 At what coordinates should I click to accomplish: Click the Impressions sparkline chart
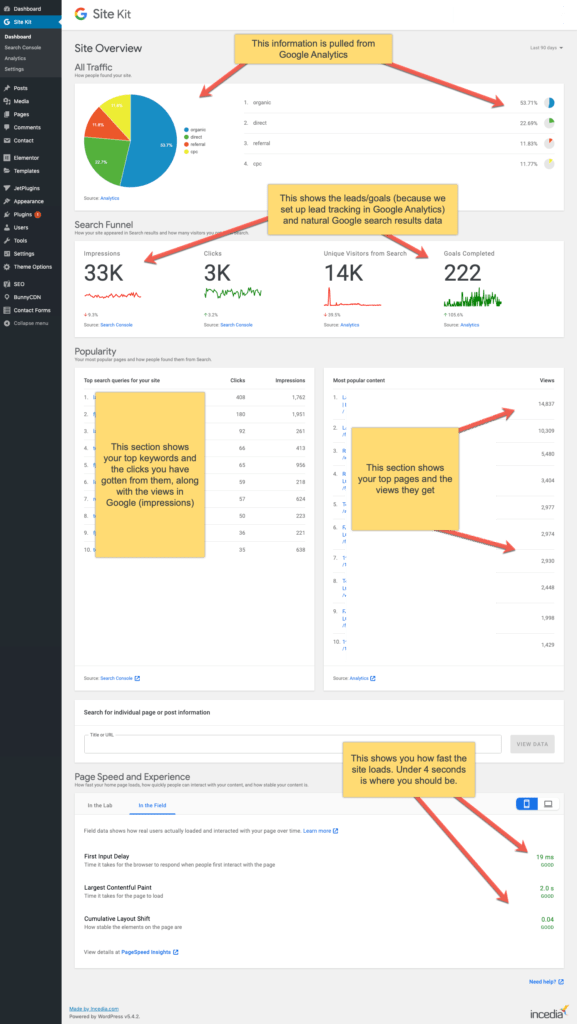pyautogui.click(x=112, y=295)
